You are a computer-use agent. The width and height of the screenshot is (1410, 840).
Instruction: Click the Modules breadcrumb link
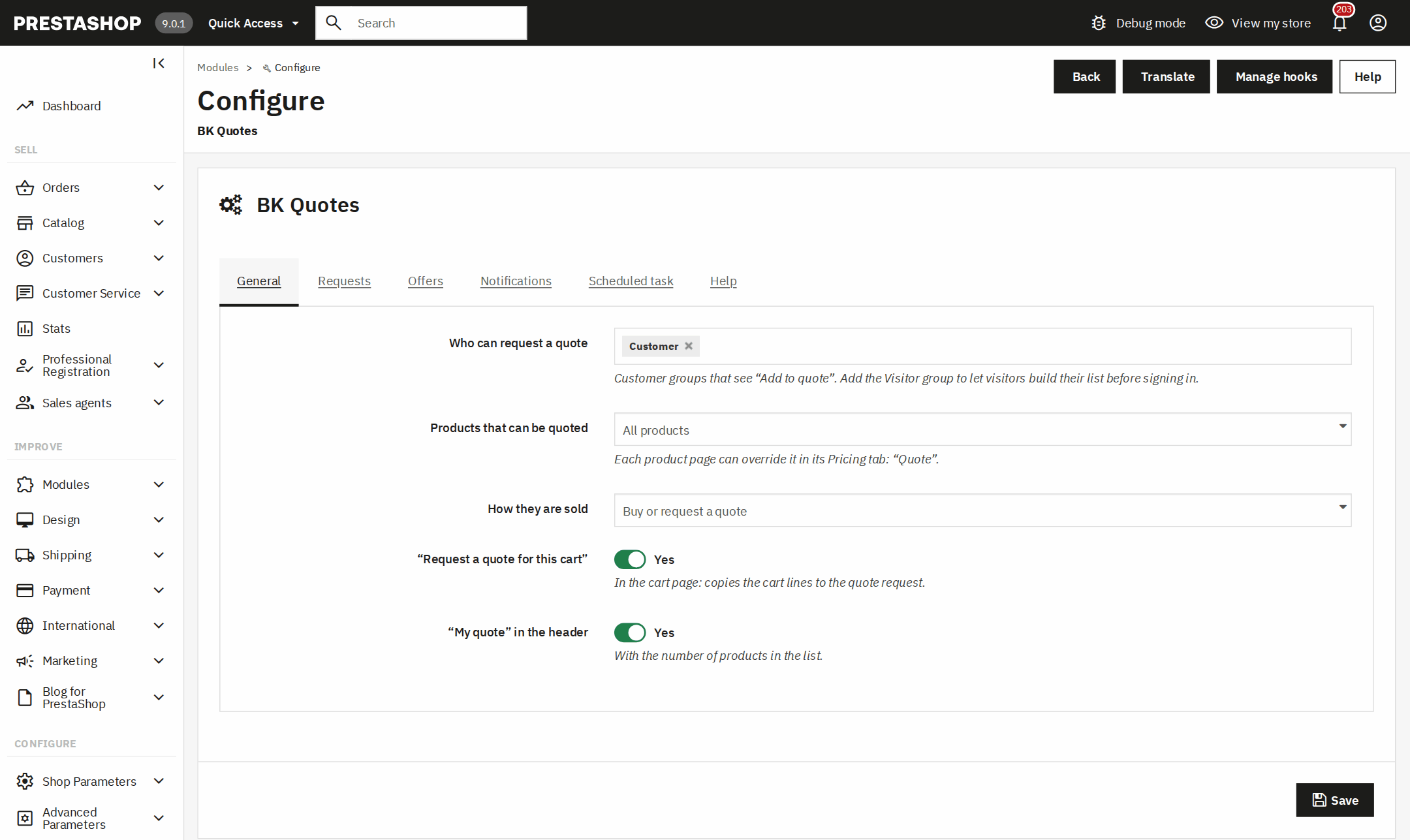click(x=217, y=68)
